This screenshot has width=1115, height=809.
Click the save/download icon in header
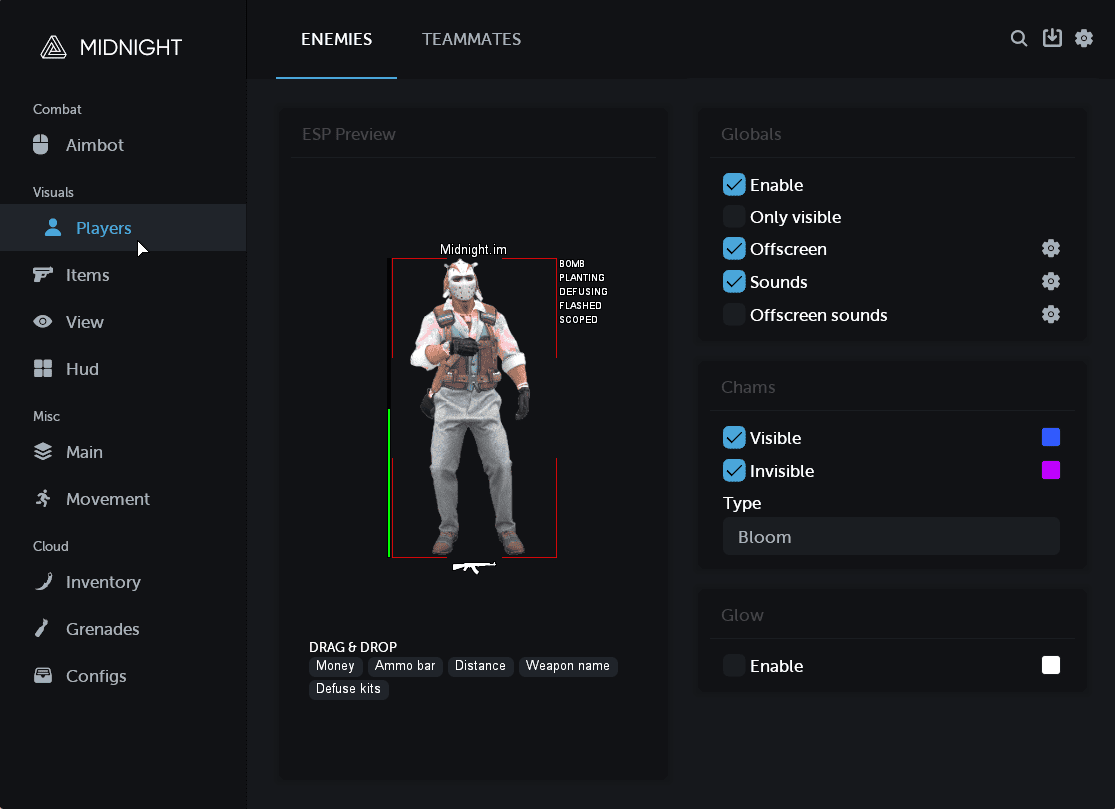click(1051, 38)
